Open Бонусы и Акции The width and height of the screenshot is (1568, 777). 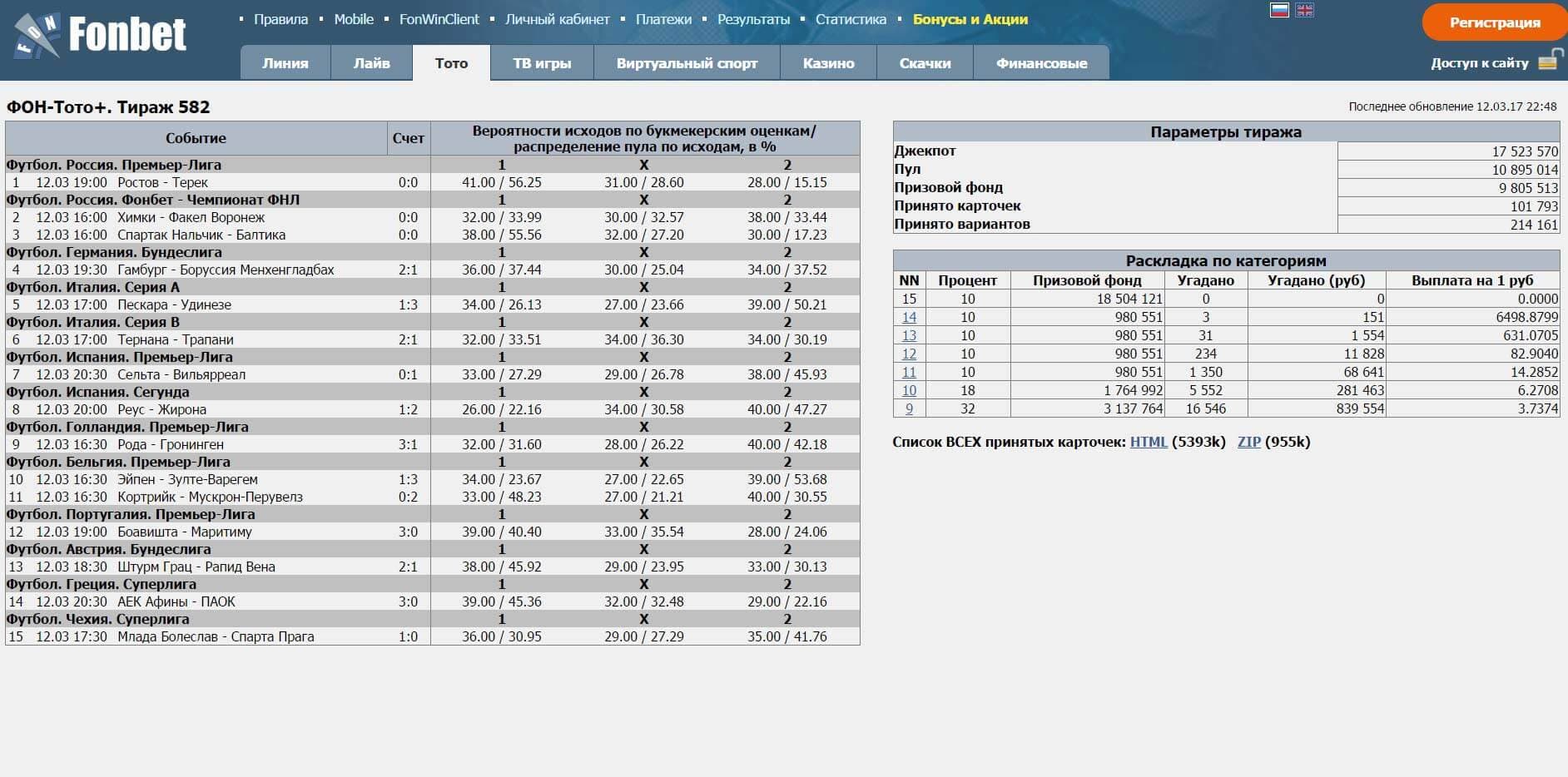[x=970, y=19]
